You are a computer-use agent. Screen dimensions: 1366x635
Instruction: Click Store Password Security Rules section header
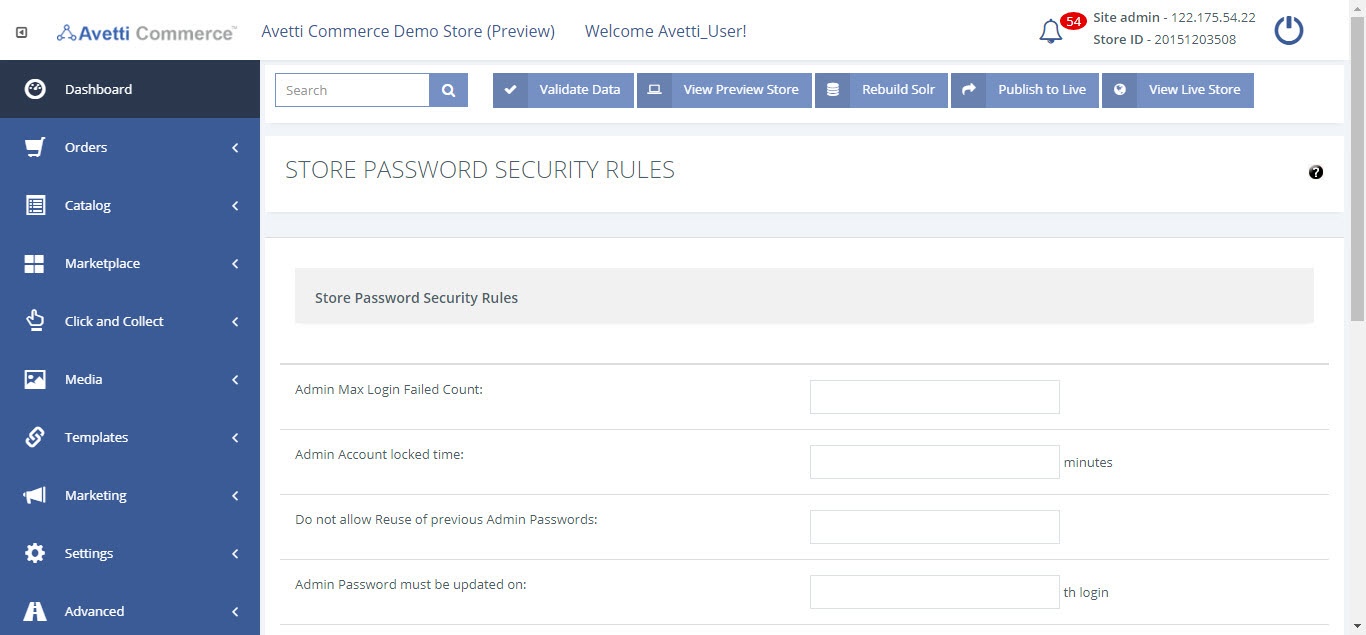(x=804, y=298)
